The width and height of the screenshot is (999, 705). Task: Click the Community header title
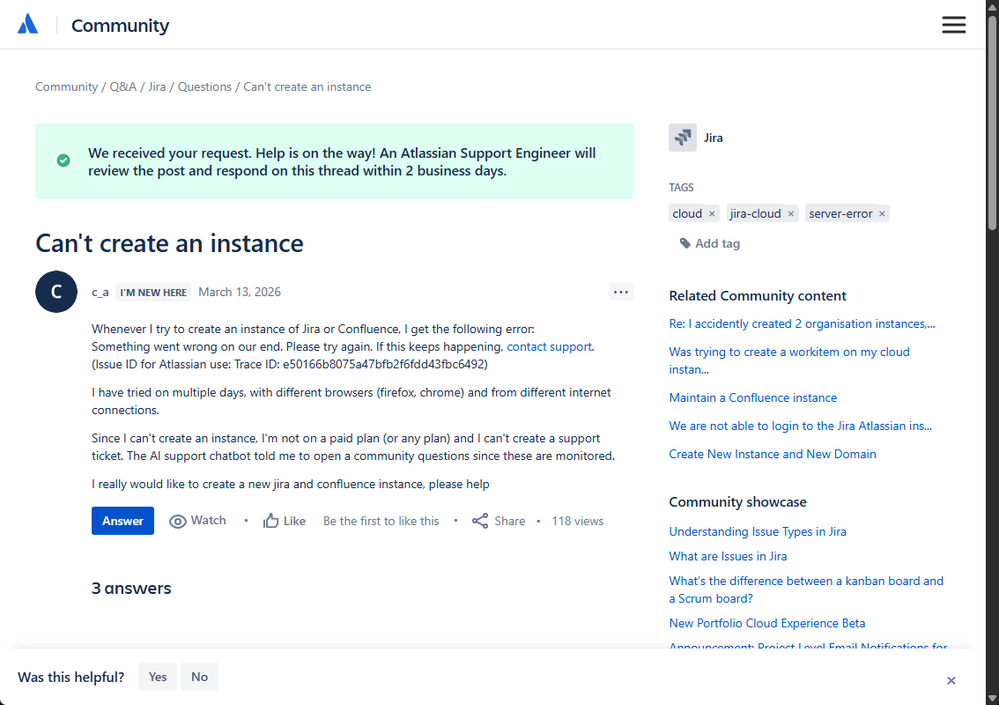click(x=120, y=25)
